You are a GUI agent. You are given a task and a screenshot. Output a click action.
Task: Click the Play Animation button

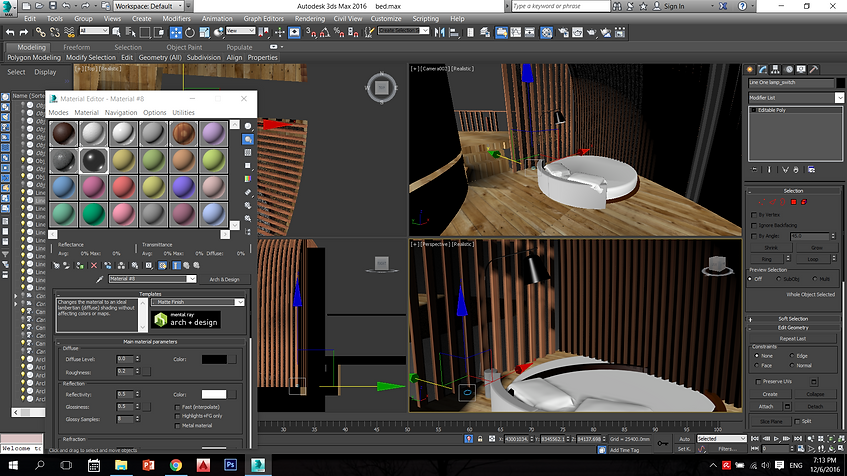pyautogui.click(x=776, y=439)
